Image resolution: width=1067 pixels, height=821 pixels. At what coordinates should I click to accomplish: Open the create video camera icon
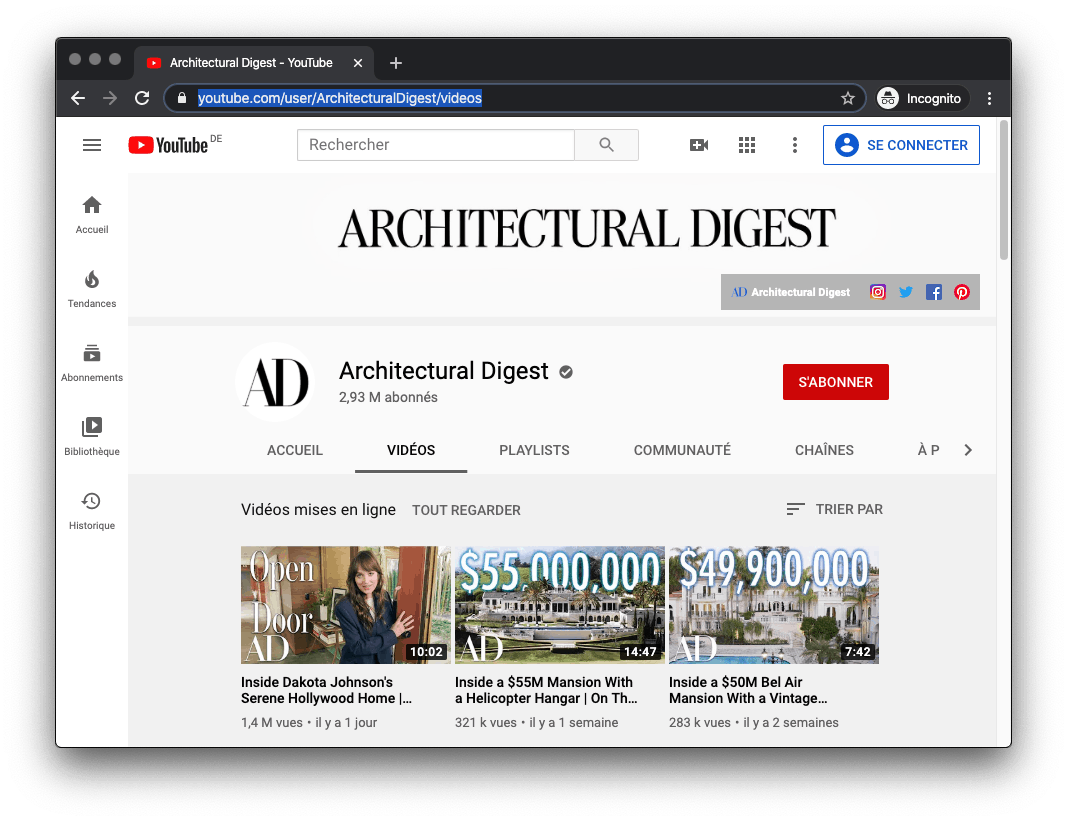[x=699, y=145]
